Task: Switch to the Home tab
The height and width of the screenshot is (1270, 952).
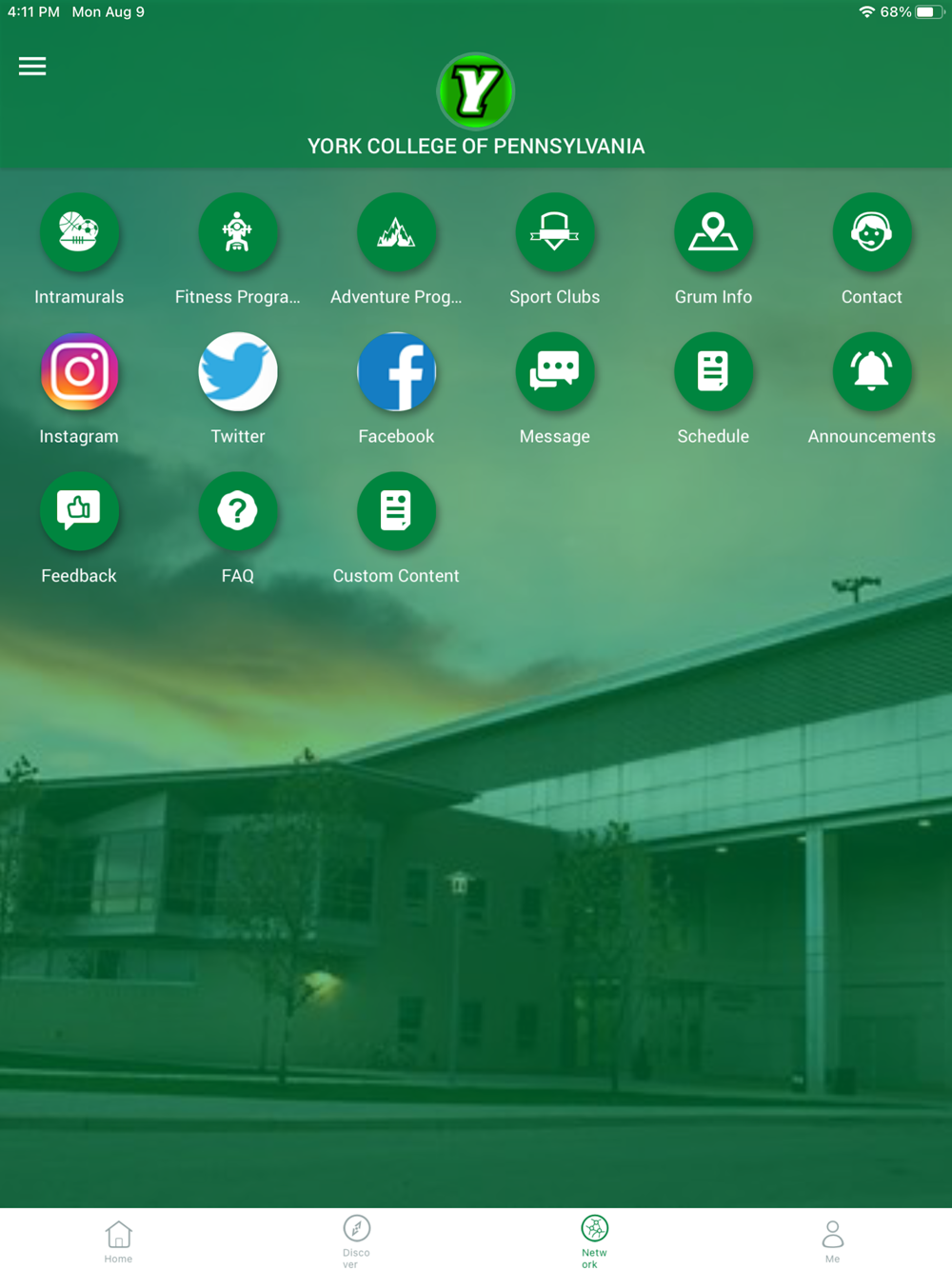Action: (118, 1241)
